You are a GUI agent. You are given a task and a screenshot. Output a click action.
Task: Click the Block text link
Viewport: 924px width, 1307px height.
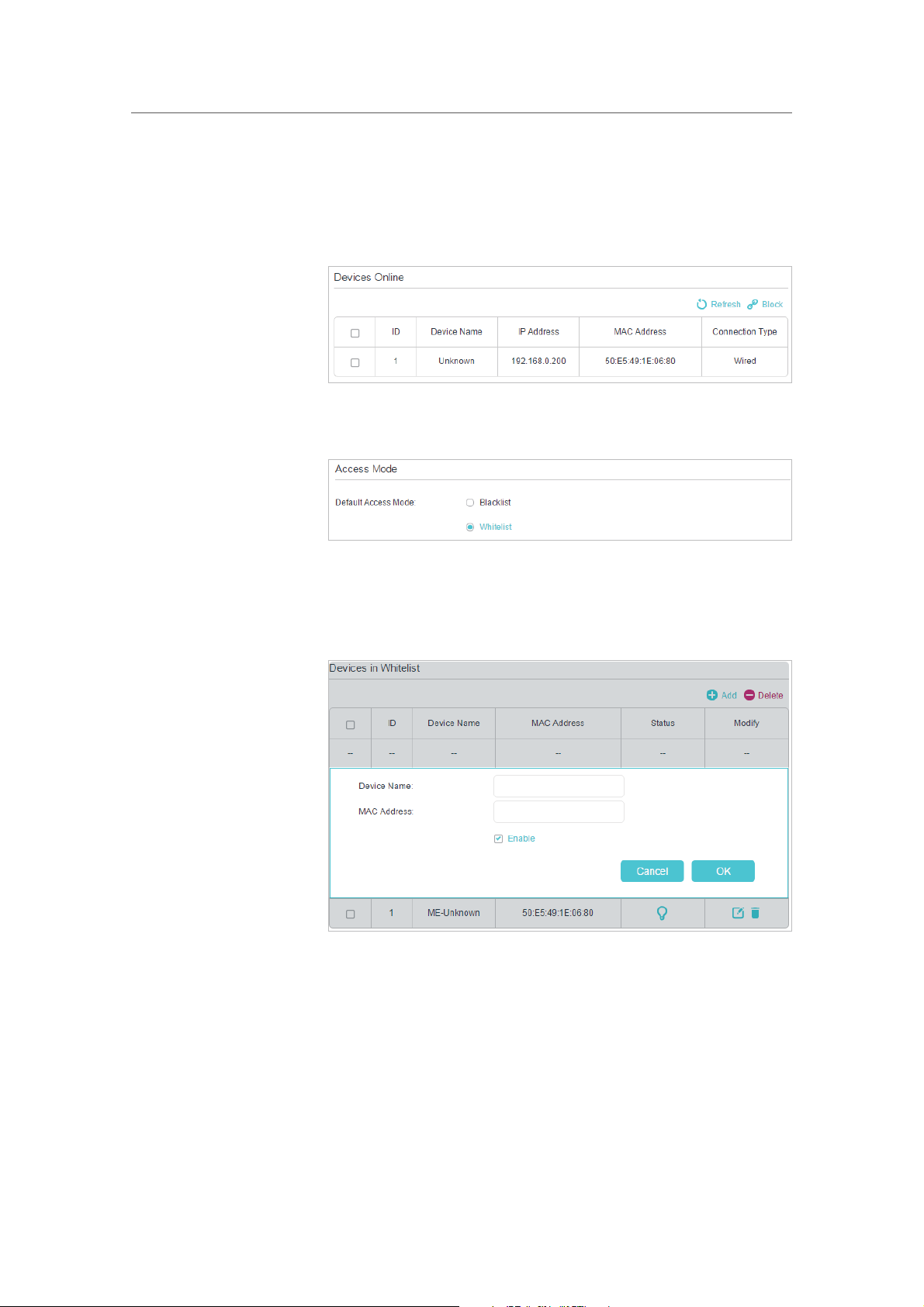click(772, 304)
